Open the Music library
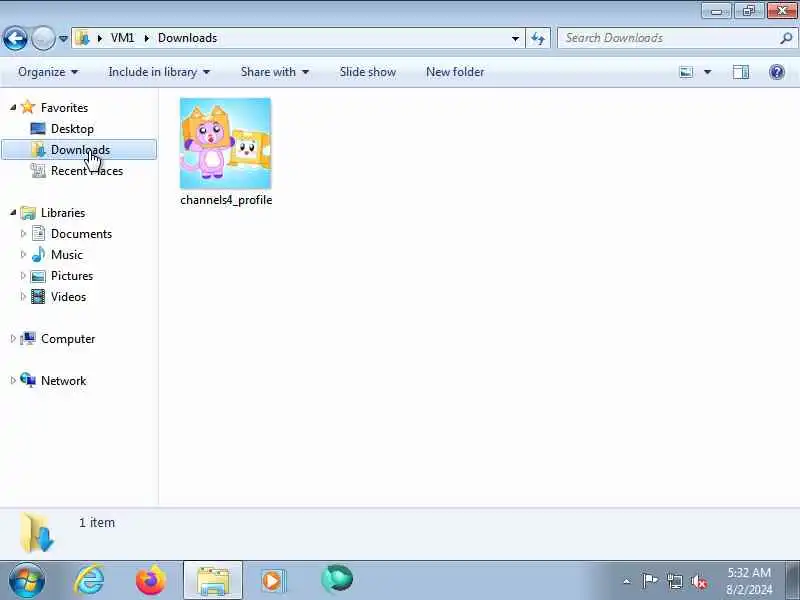800x600 pixels. [67, 255]
